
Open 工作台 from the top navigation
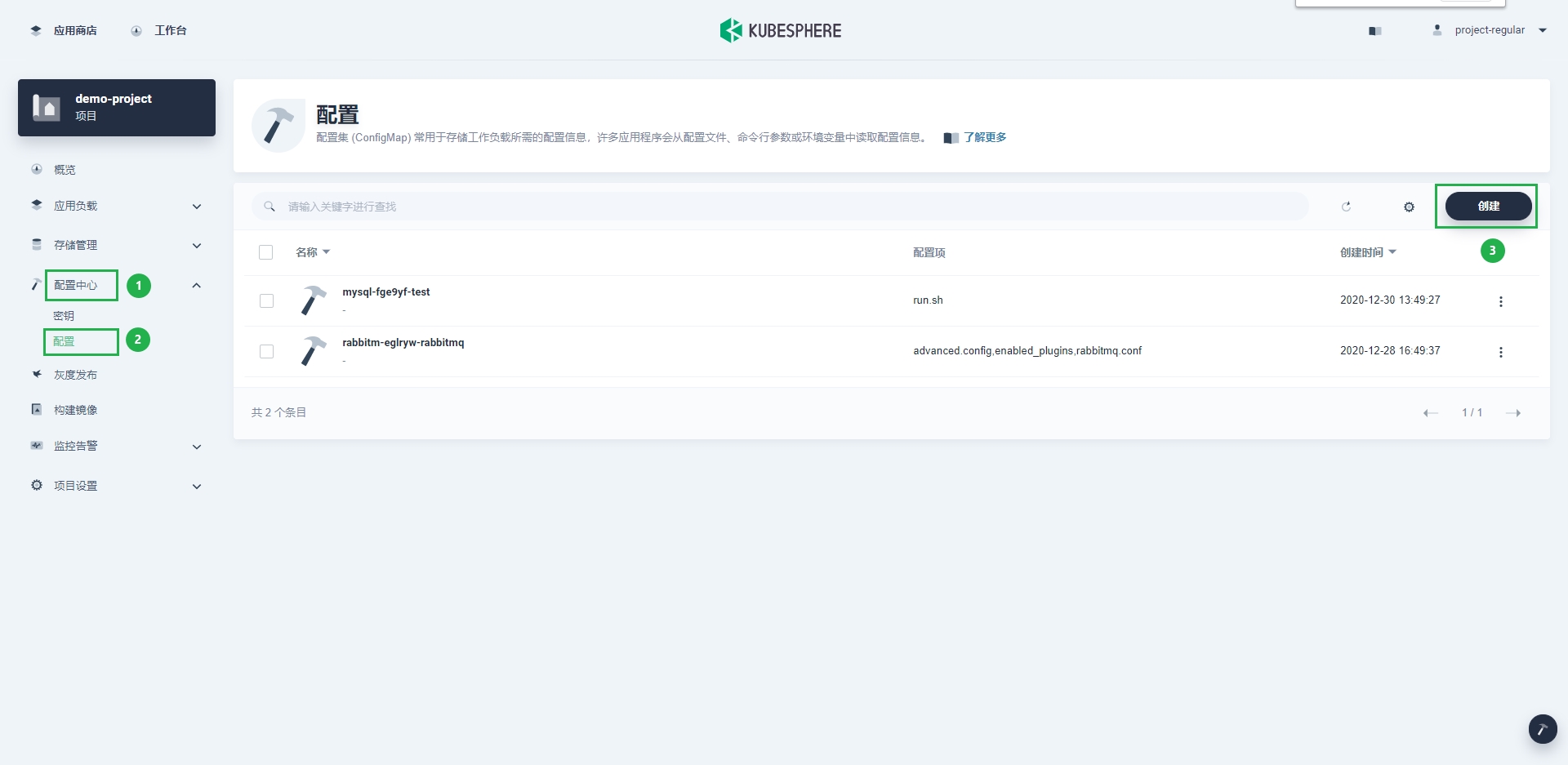click(x=171, y=30)
